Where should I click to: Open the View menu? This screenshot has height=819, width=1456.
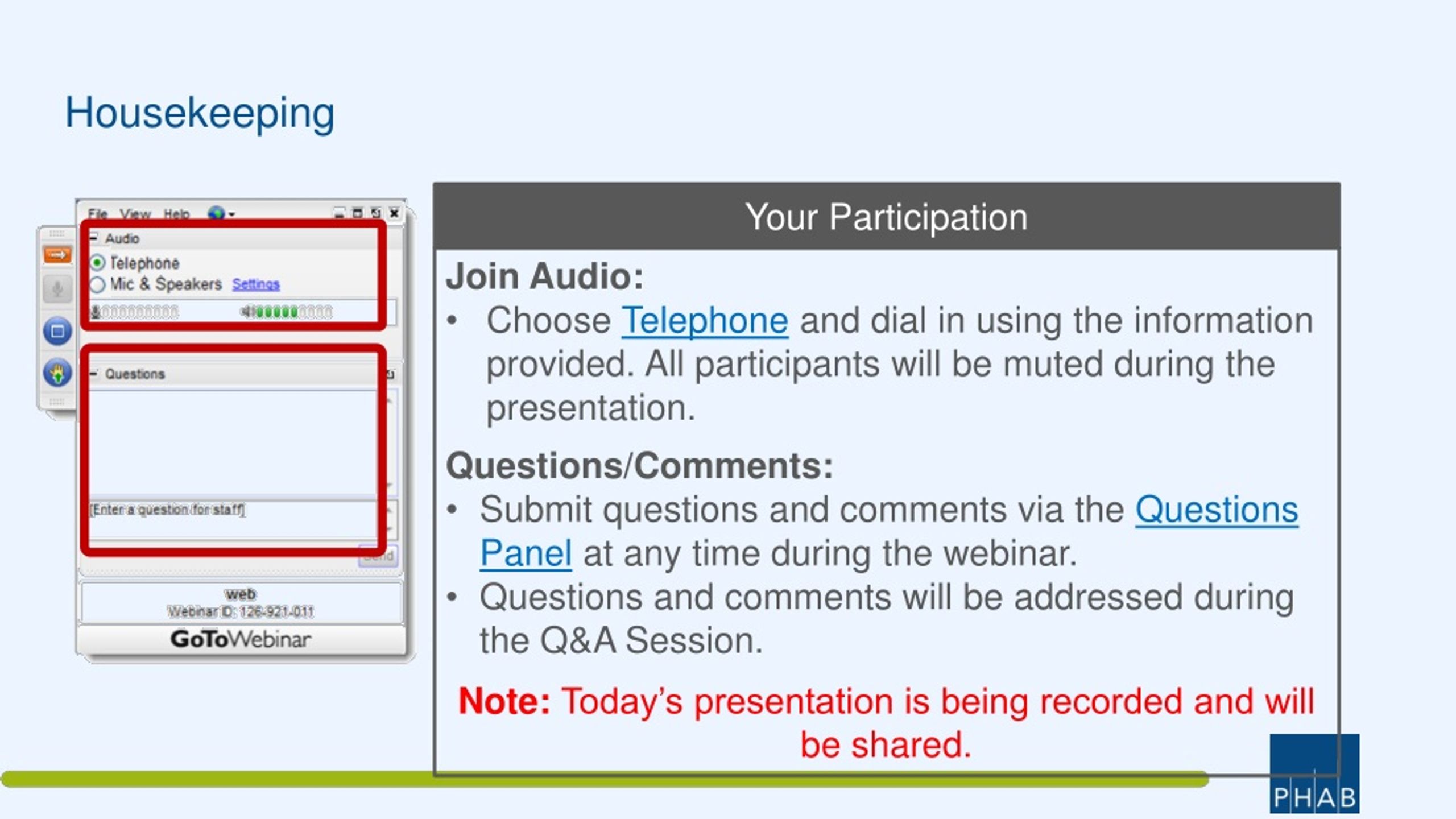click(x=135, y=214)
